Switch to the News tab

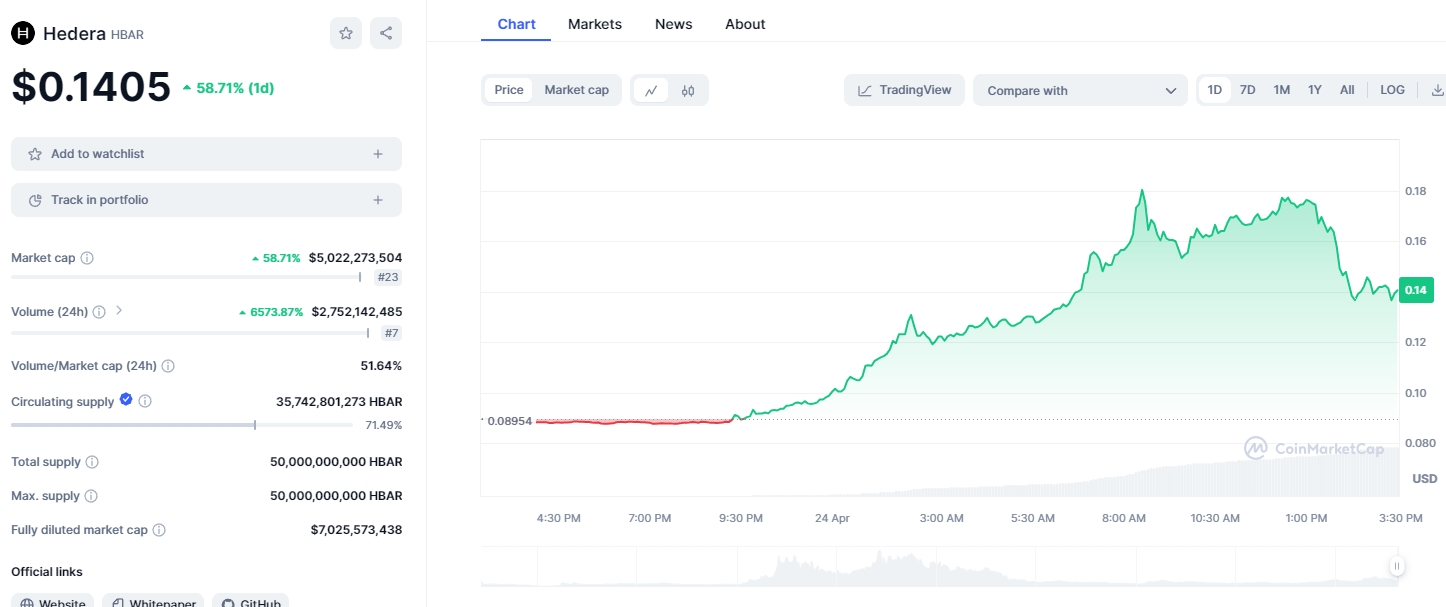[x=673, y=24]
